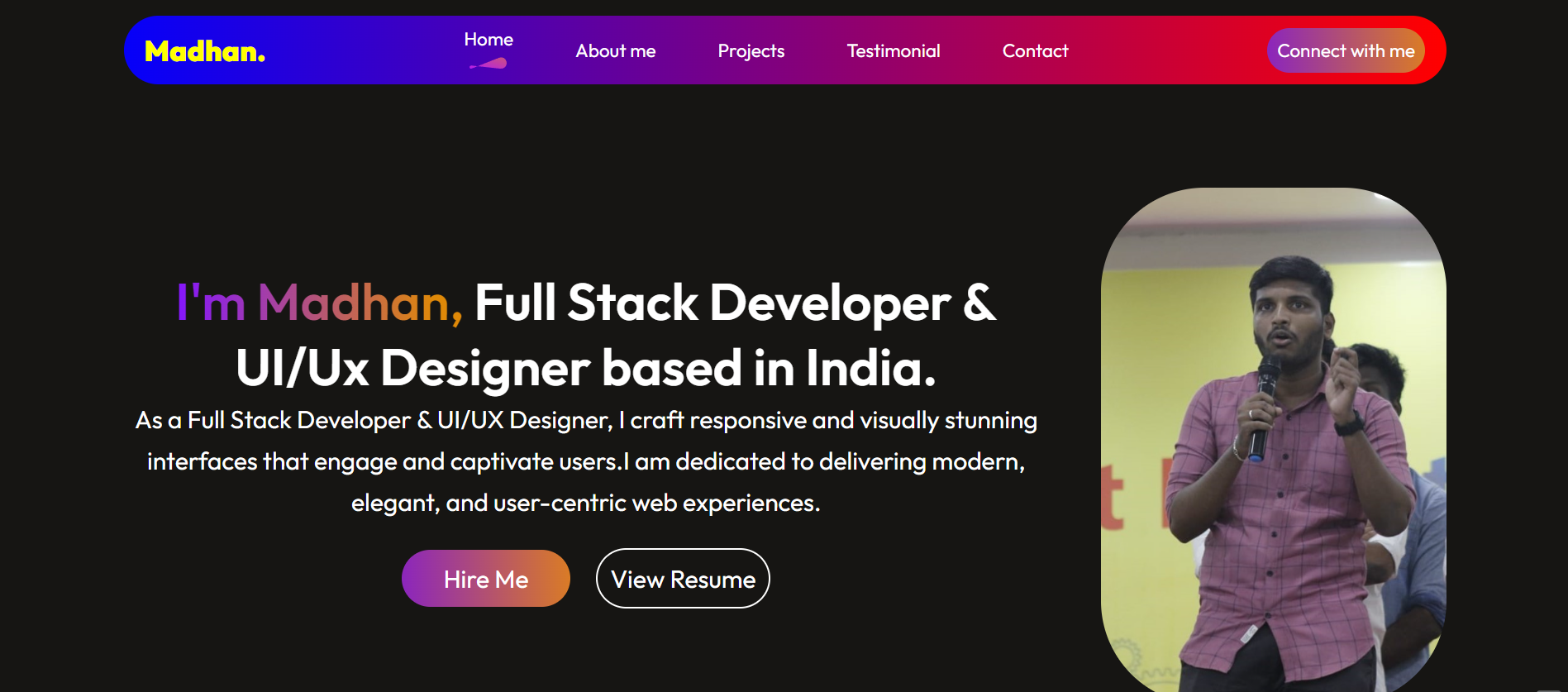Open View Resume outlined button
The height and width of the screenshot is (692, 1568).
coord(683,579)
